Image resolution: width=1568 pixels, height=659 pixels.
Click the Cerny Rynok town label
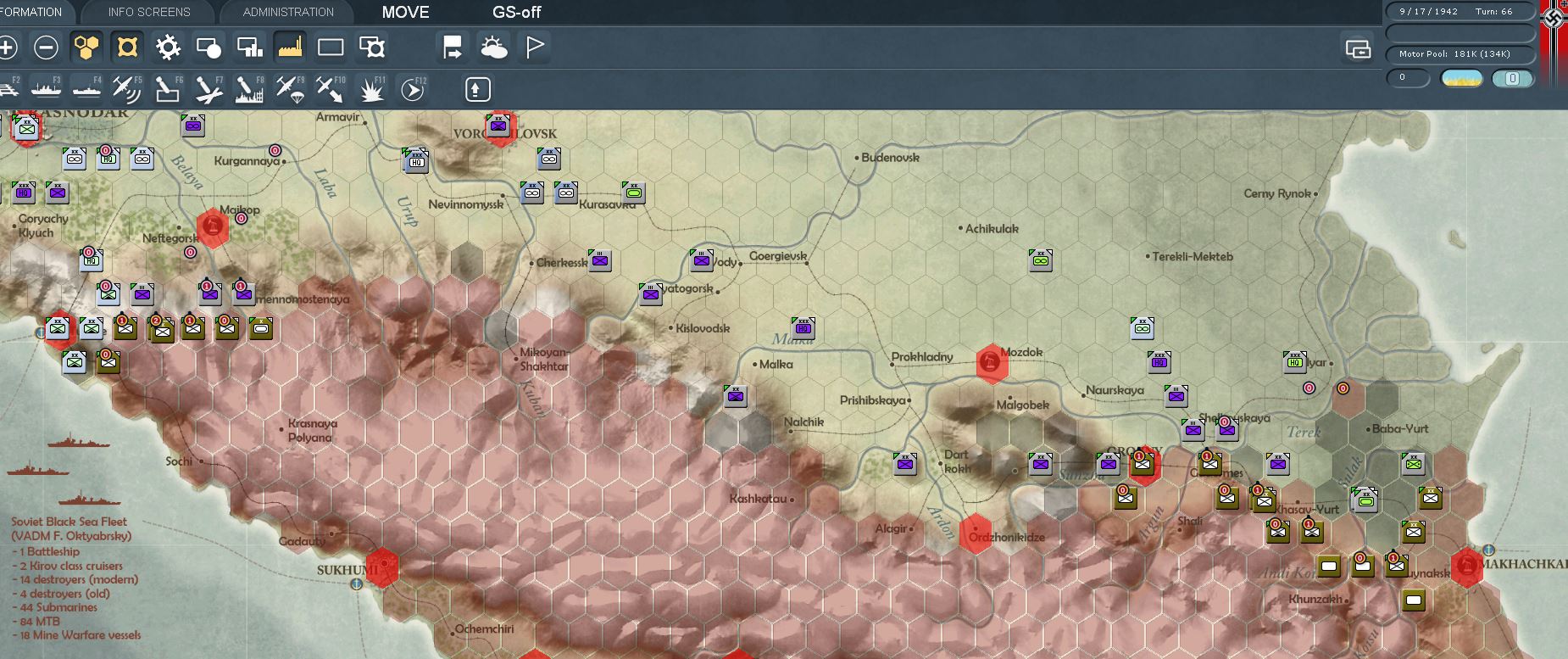1277,193
